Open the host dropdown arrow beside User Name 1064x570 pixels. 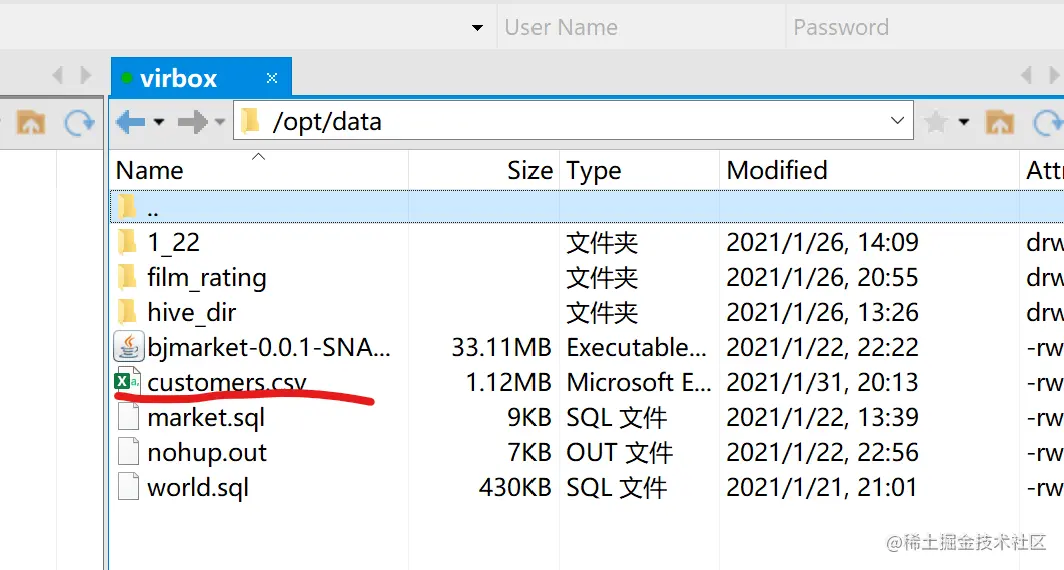[477, 28]
